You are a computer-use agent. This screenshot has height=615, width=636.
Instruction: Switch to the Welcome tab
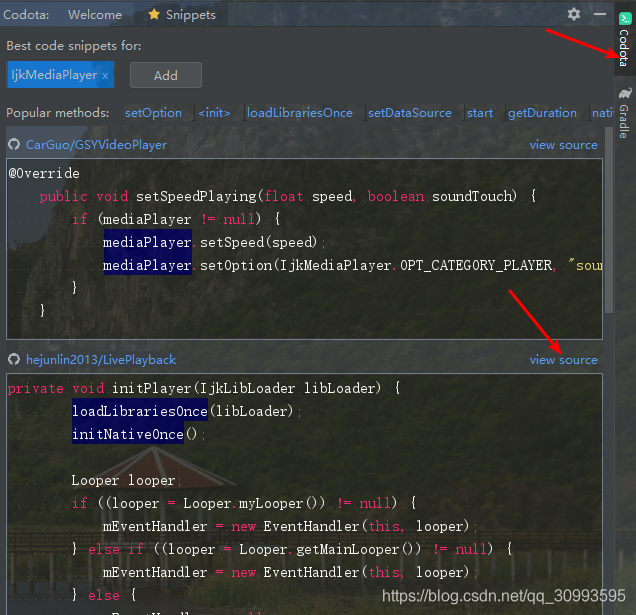(x=95, y=15)
